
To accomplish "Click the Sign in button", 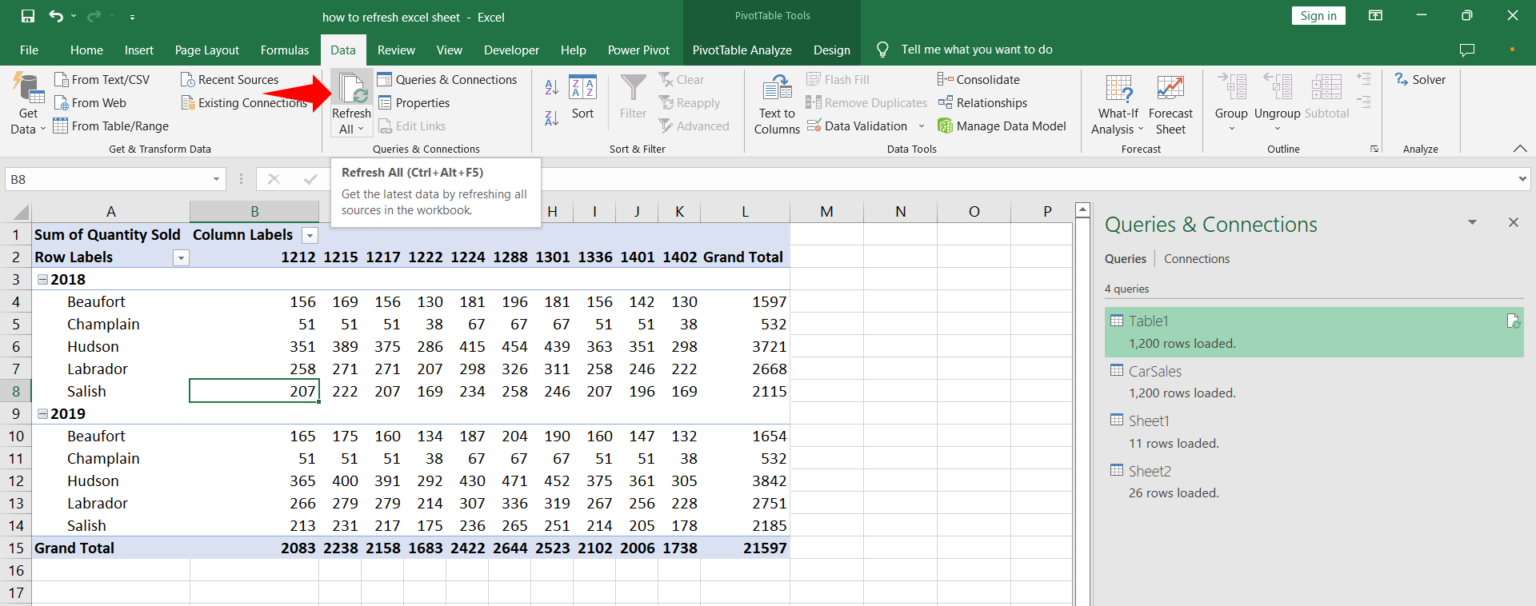I will coord(1318,16).
